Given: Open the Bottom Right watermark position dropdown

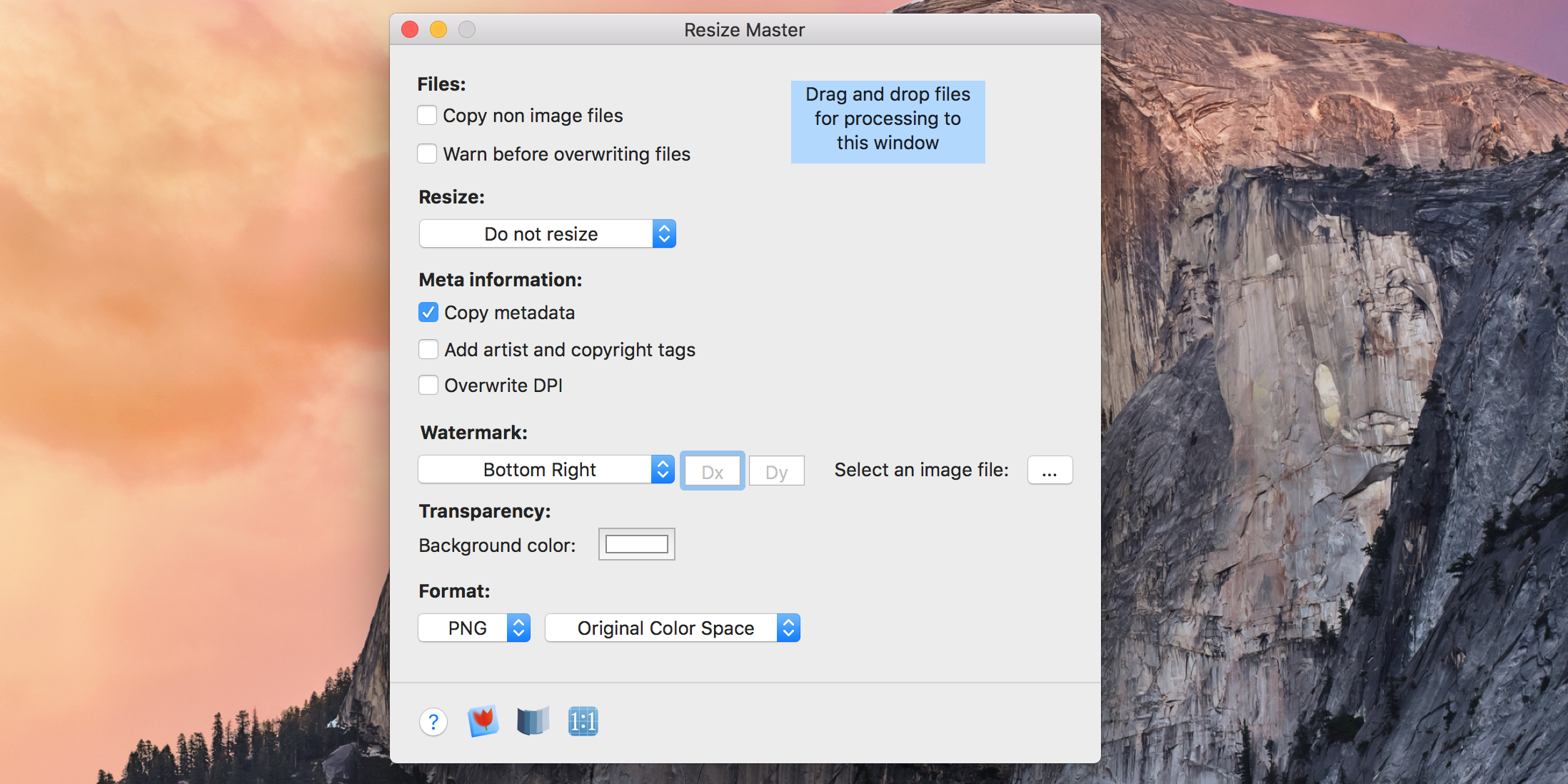Looking at the screenshot, I should 546,470.
